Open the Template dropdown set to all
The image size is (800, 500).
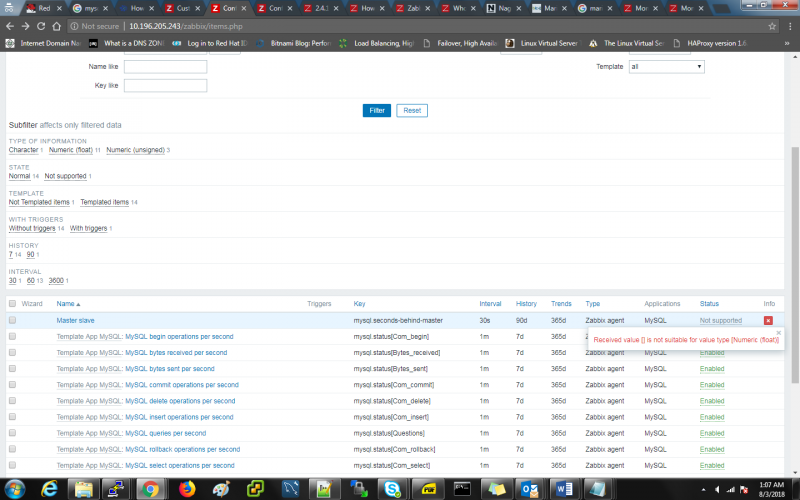point(666,66)
